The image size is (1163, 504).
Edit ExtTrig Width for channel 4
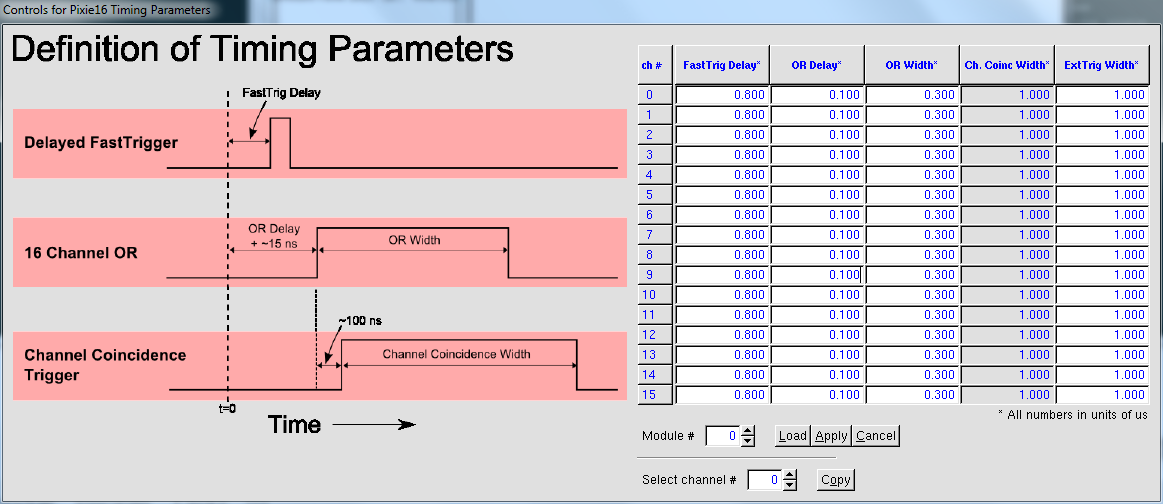tap(1102, 175)
